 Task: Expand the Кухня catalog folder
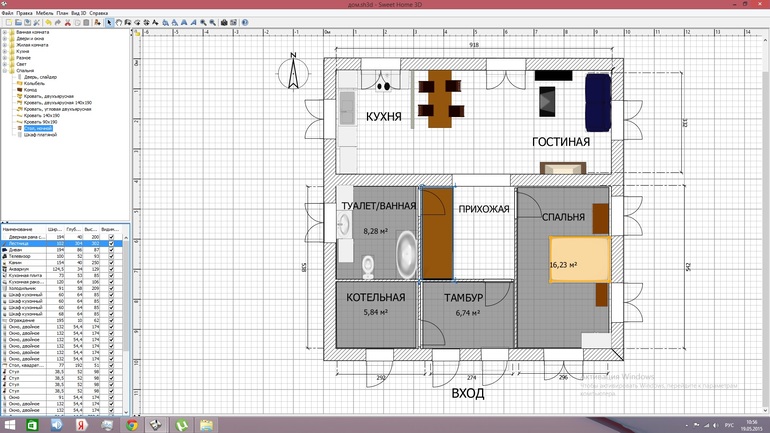pyautogui.click(x=4, y=51)
